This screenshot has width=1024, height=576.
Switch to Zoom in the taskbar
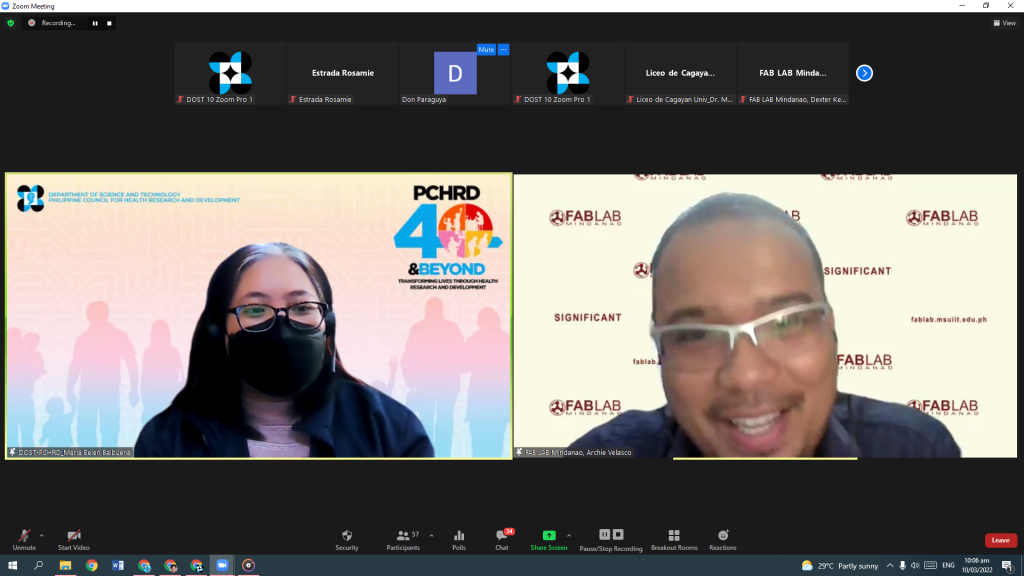pos(223,566)
